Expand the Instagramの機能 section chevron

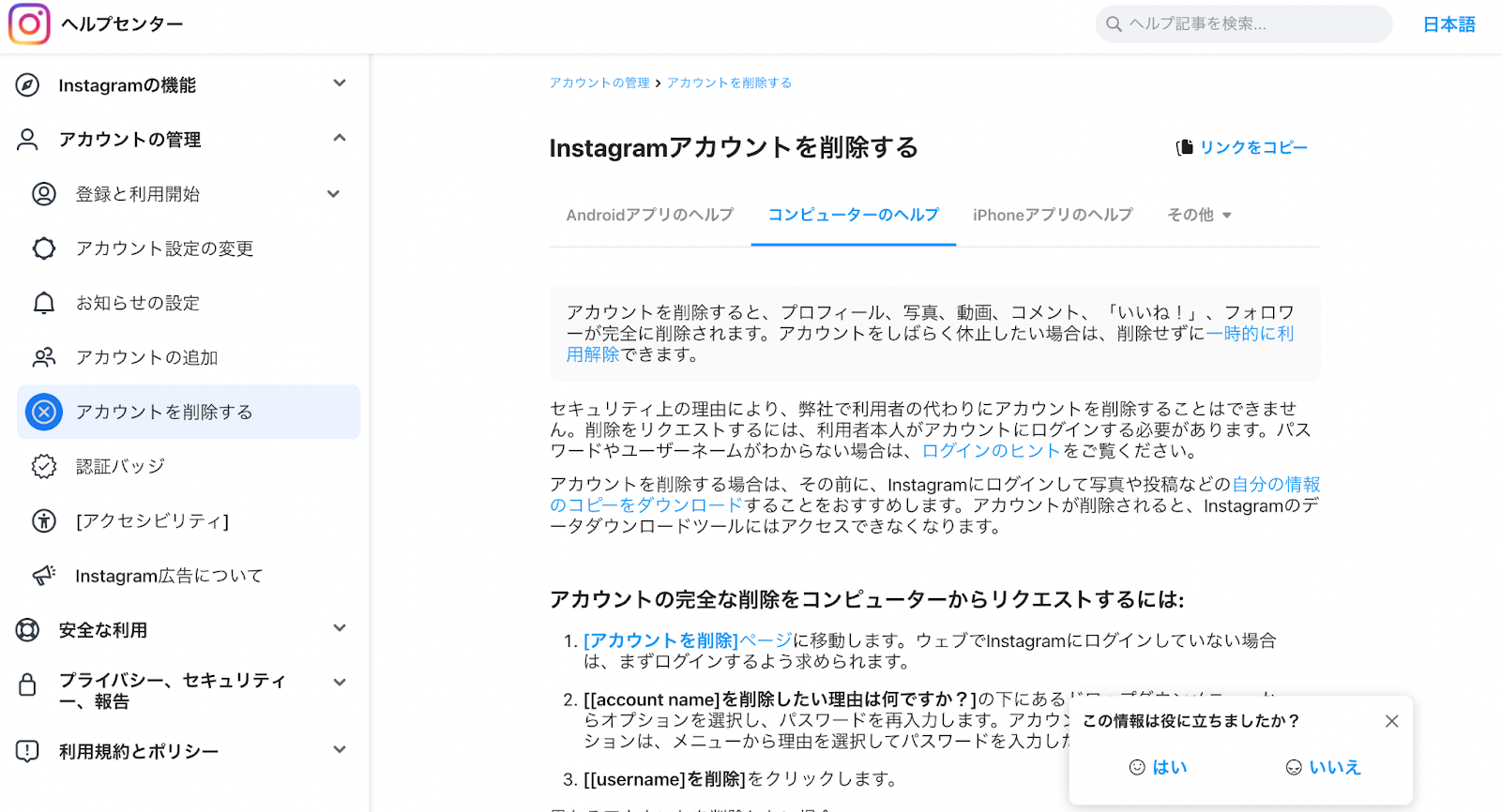[340, 83]
